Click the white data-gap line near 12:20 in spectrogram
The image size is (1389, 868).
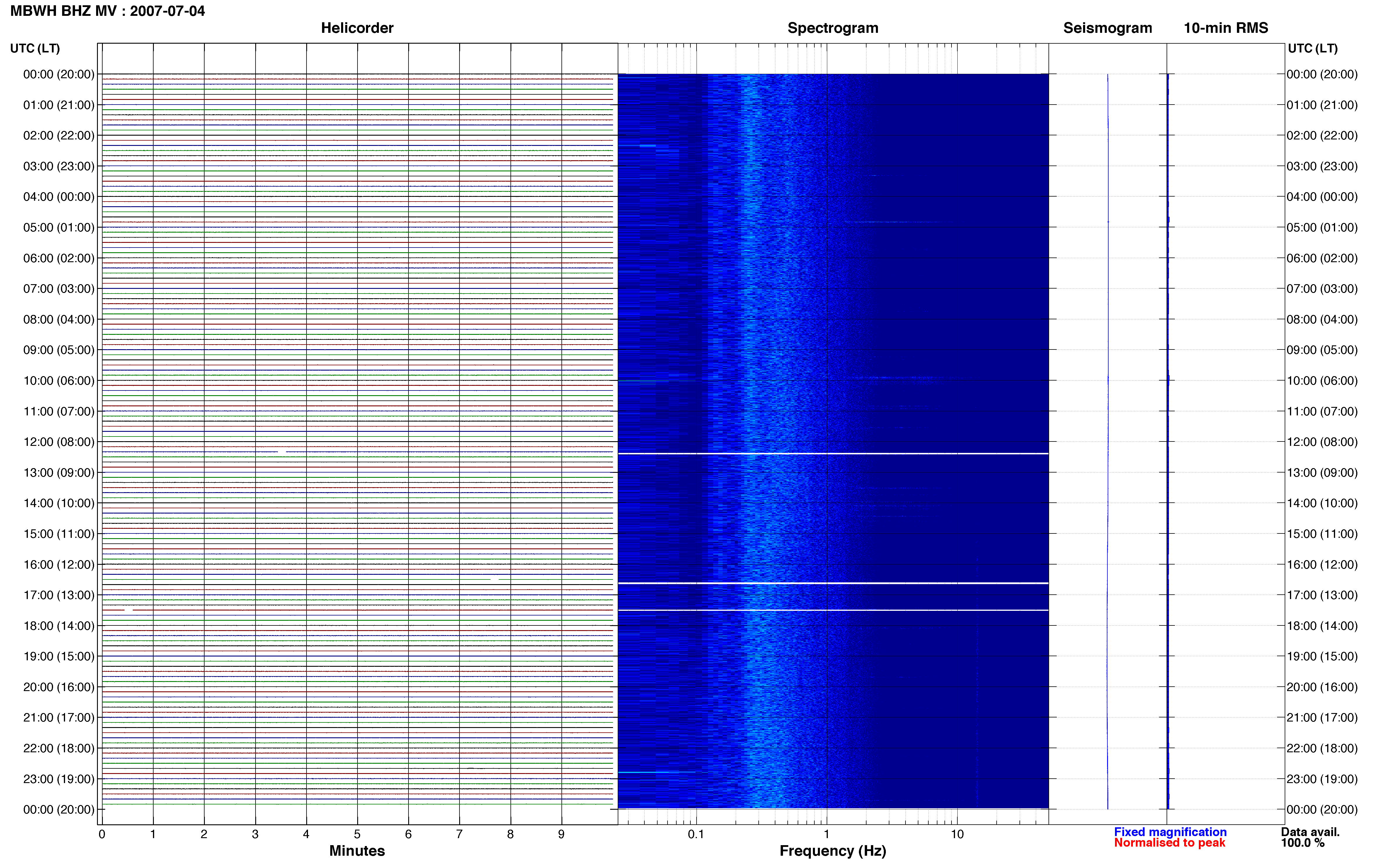[x=833, y=453]
